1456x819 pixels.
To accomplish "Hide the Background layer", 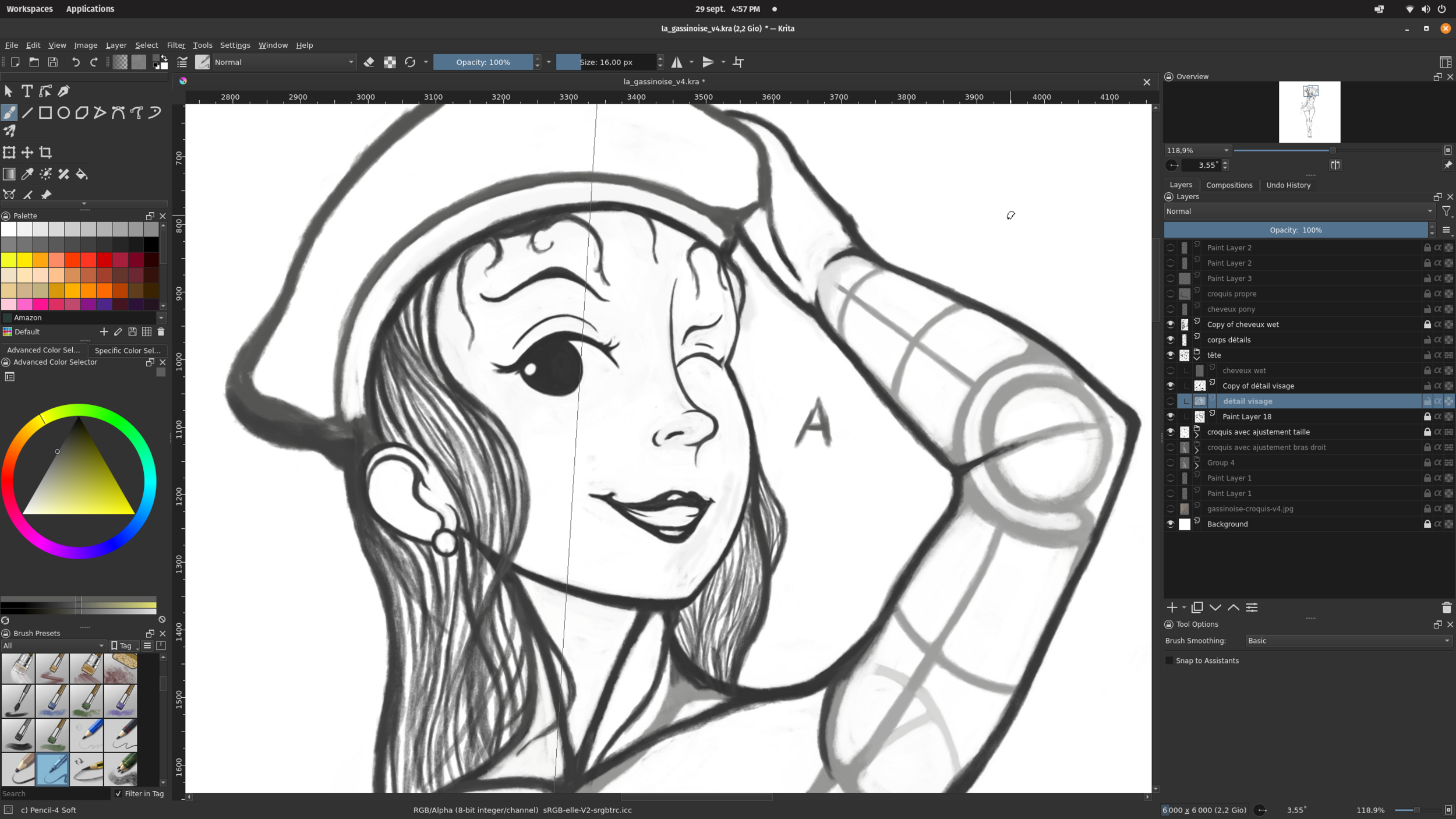I will pyautogui.click(x=1170, y=524).
